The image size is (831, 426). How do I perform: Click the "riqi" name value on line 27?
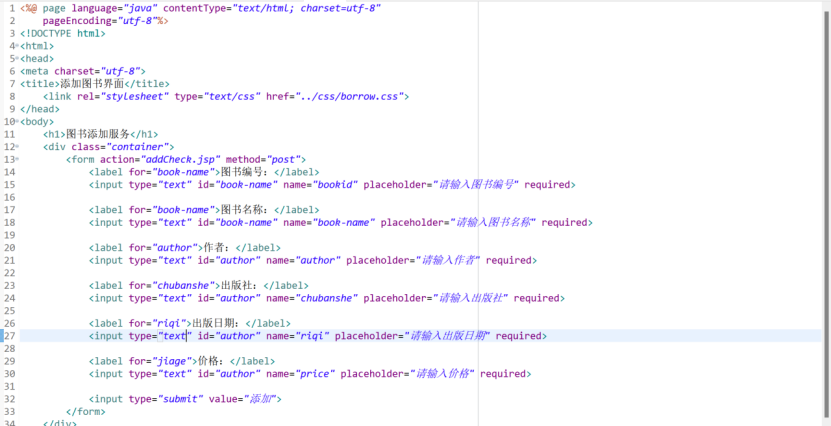(x=313, y=336)
